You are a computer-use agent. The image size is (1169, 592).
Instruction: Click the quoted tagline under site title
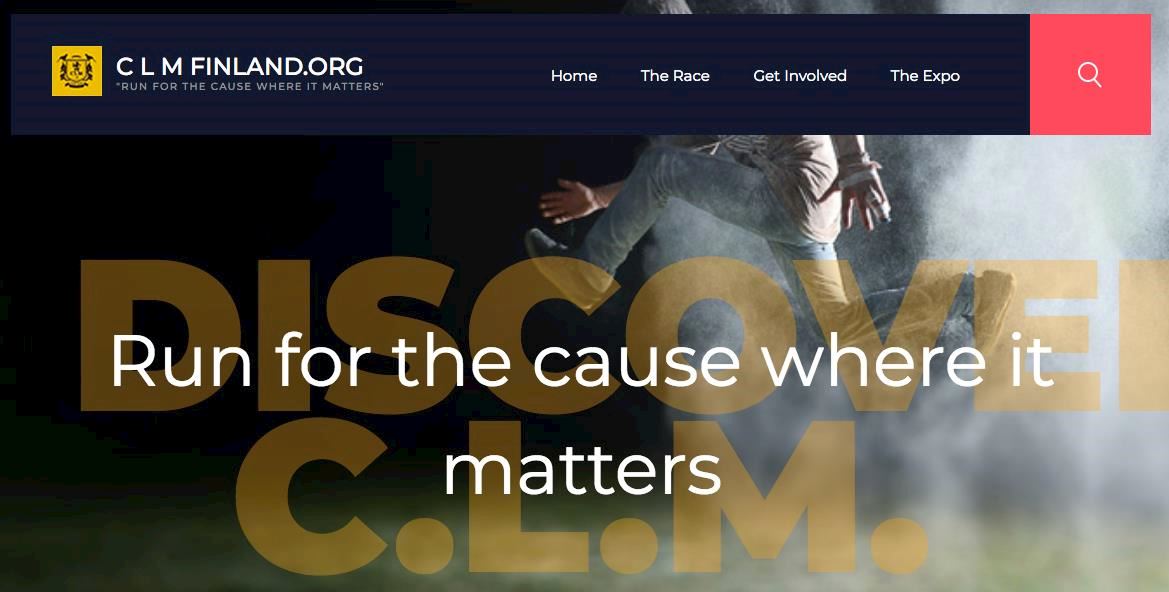pyautogui.click(x=250, y=86)
